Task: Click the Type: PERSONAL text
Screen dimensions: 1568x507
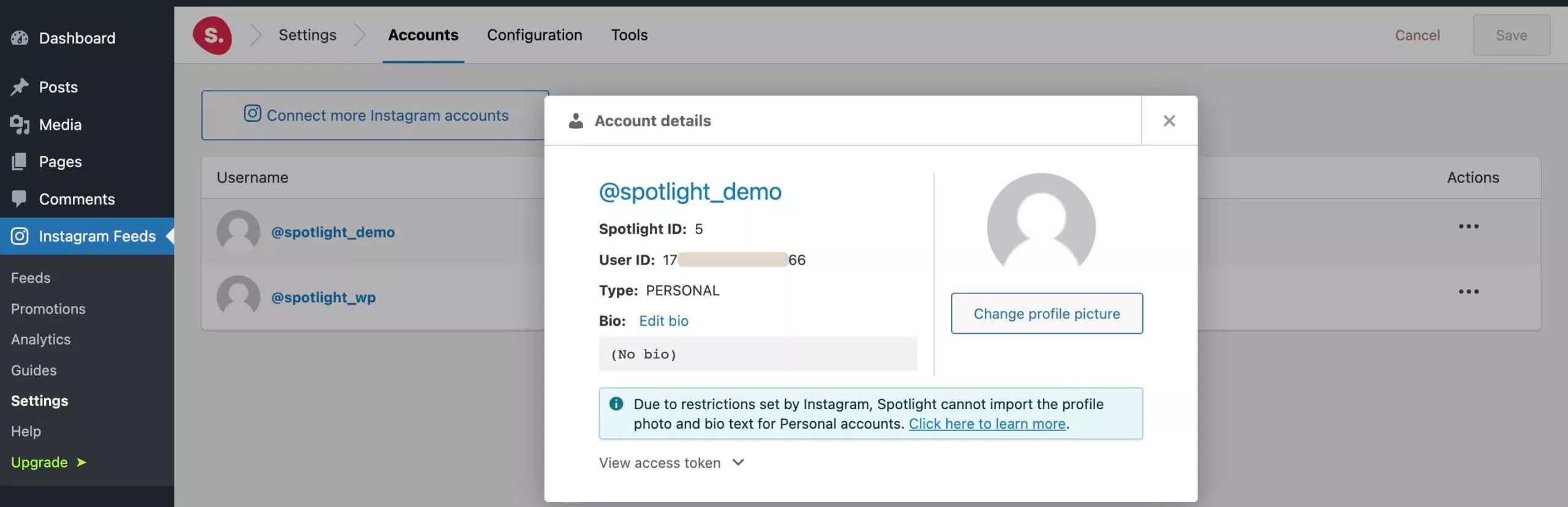Action: (x=659, y=290)
